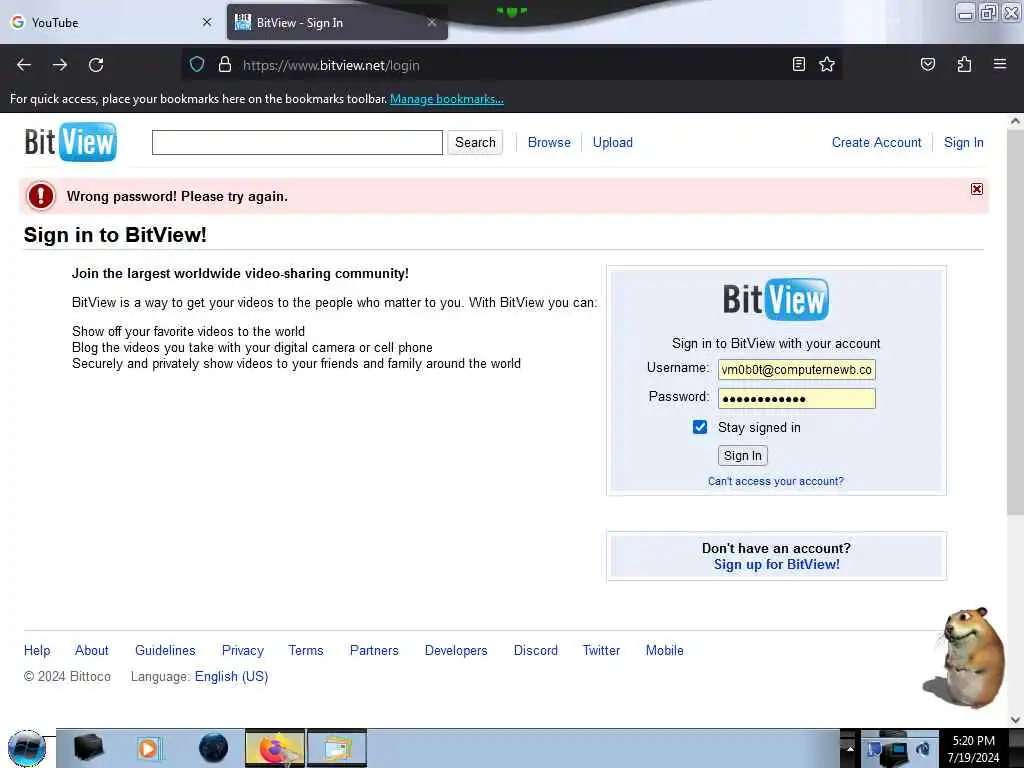Click the Sign In header link
This screenshot has width=1024, height=768.
(963, 142)
